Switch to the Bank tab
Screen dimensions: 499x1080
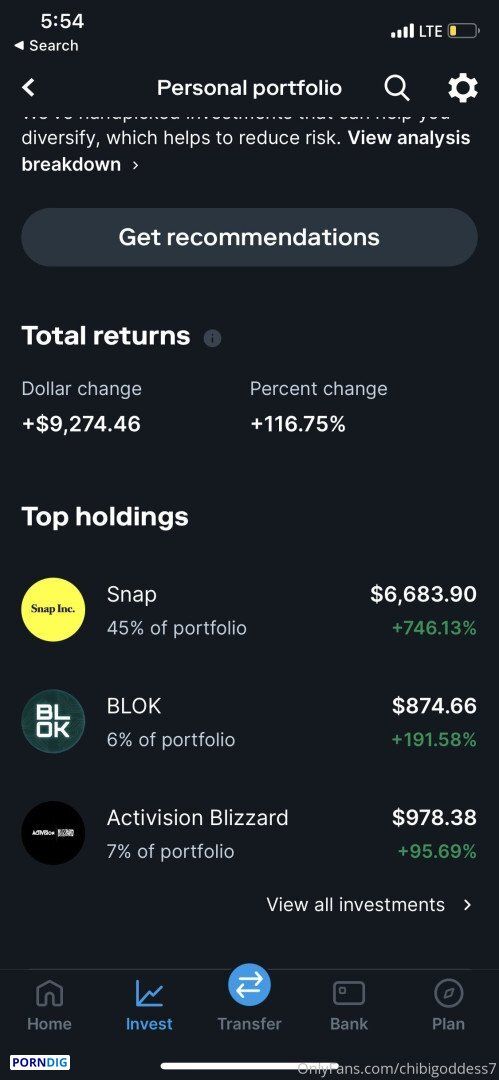(x=349, y=1006)
